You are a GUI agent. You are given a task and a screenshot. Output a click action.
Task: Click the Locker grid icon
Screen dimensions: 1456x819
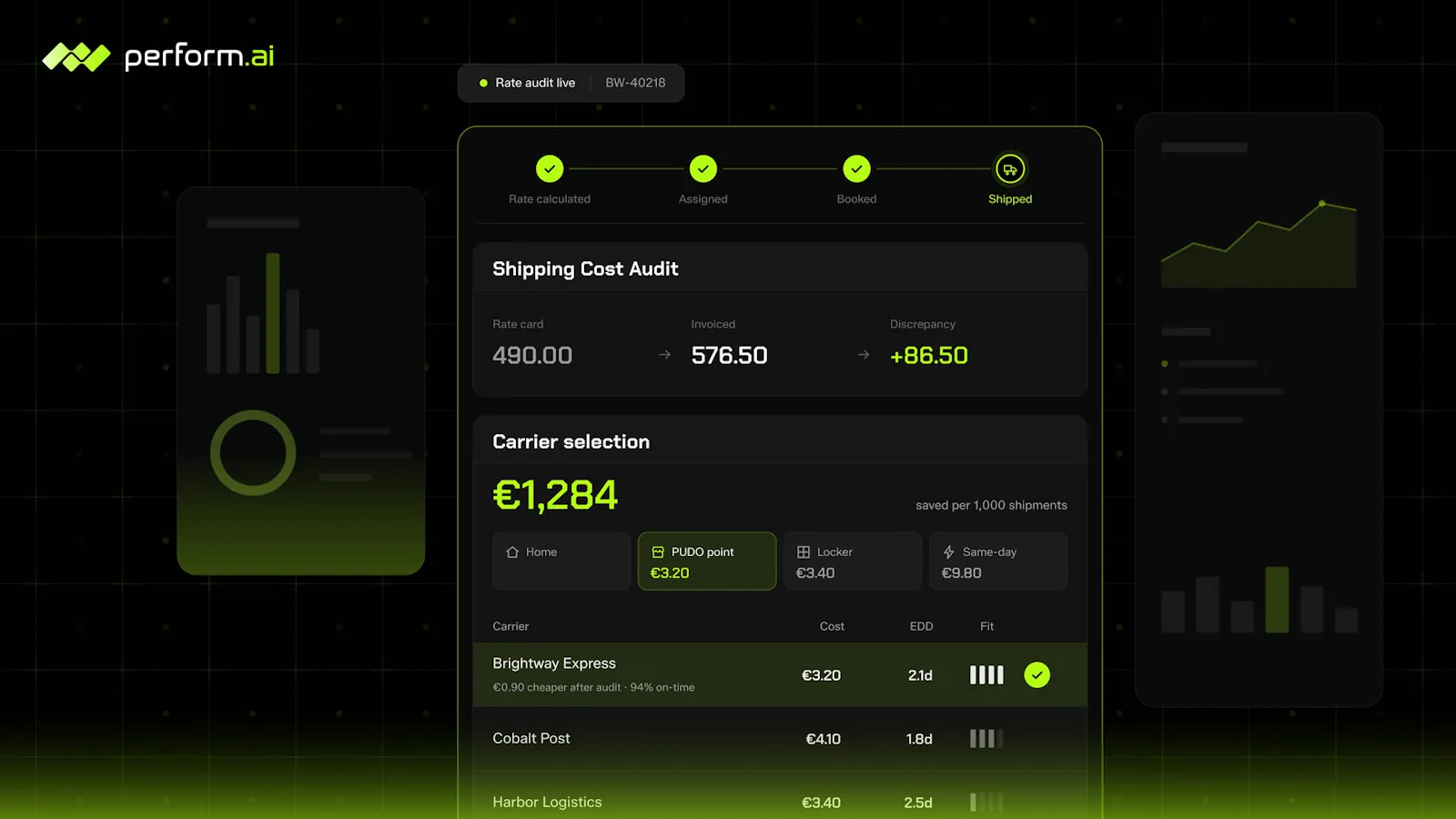click(x=804, y=552)
